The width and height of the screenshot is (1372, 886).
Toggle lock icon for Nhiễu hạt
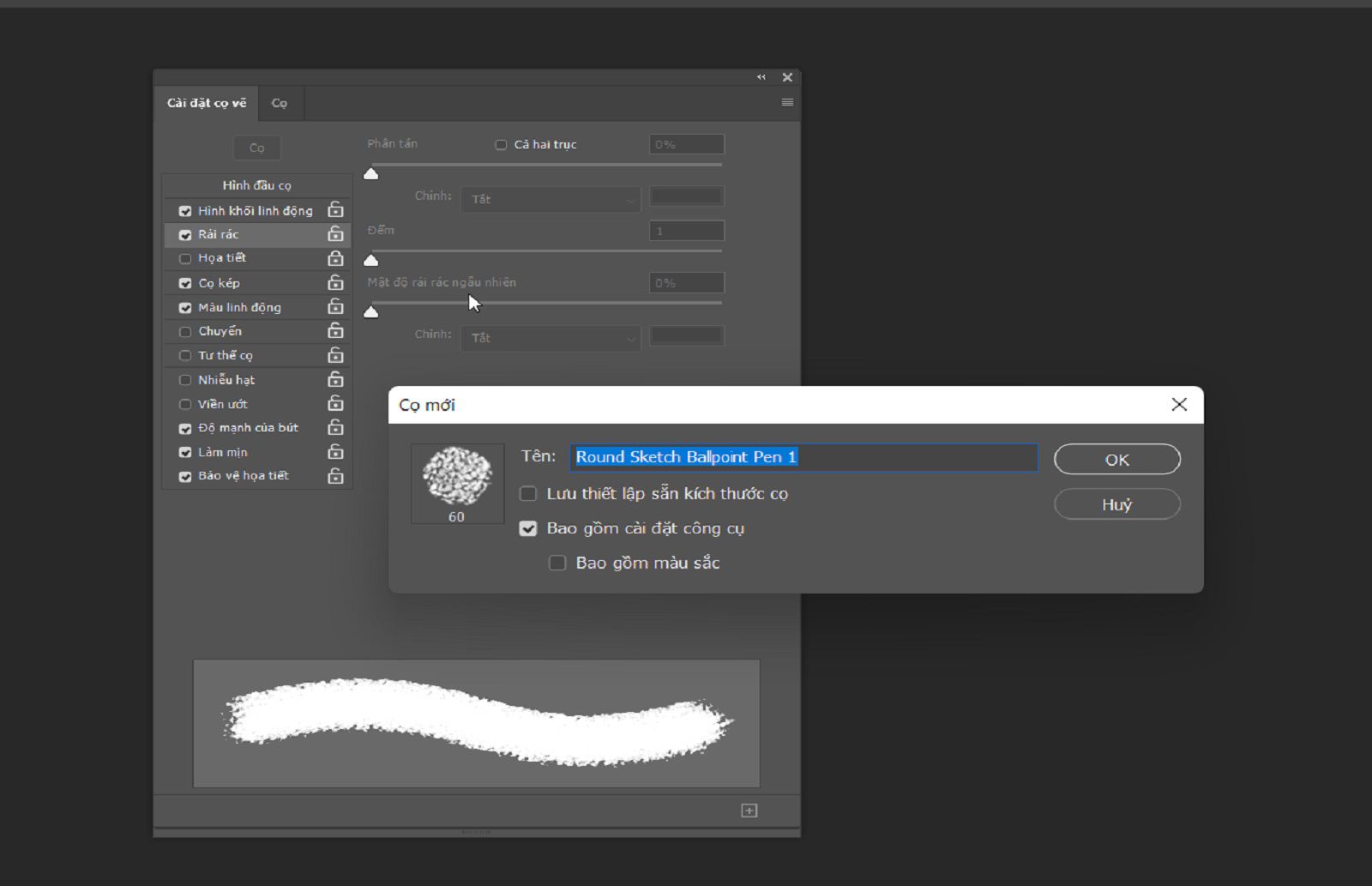click(x=335, y=379)
